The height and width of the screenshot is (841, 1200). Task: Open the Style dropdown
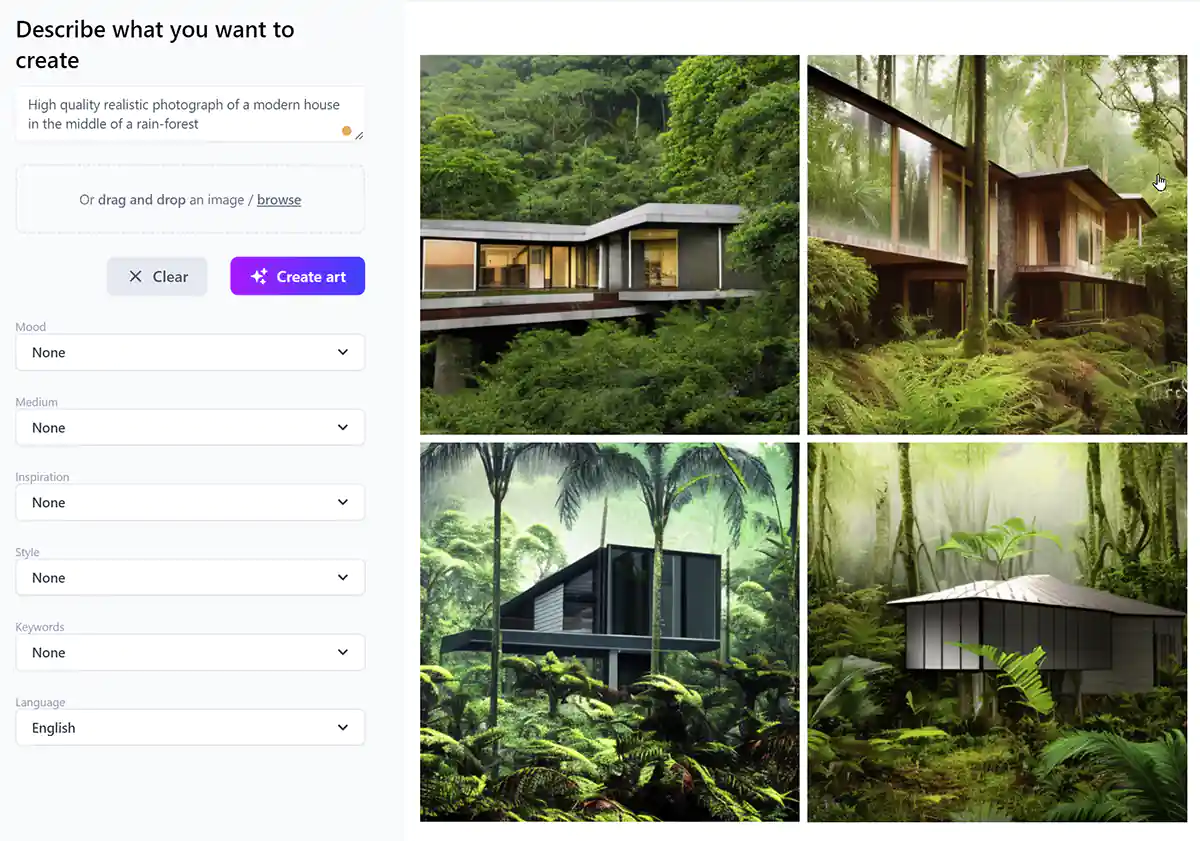[x=190, y=577]
